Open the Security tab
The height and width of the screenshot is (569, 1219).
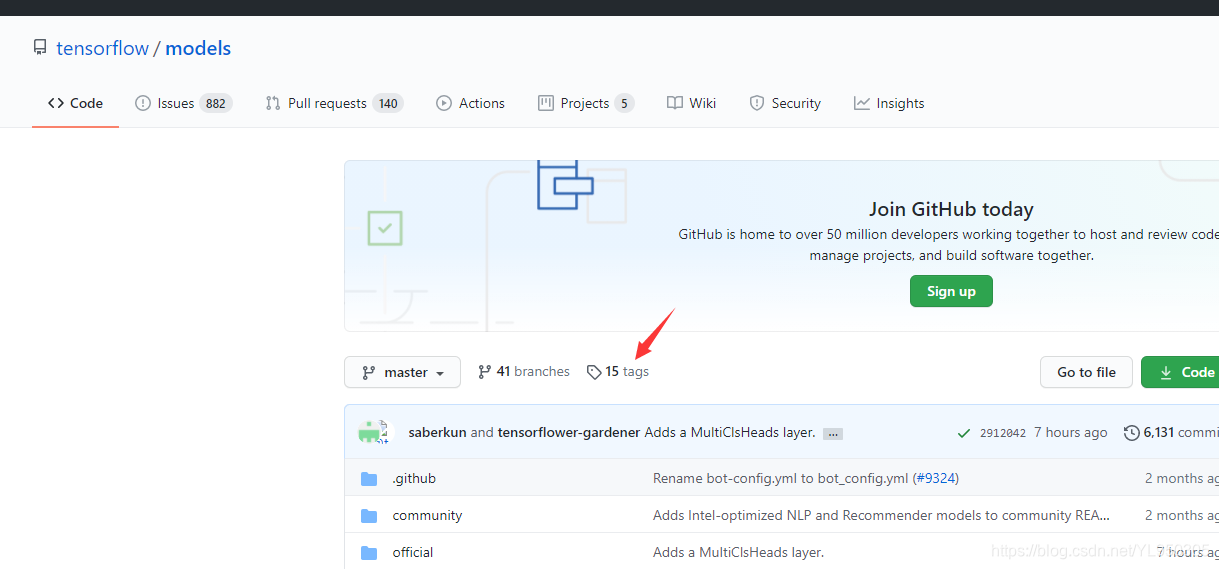click(x=785, y=103)
